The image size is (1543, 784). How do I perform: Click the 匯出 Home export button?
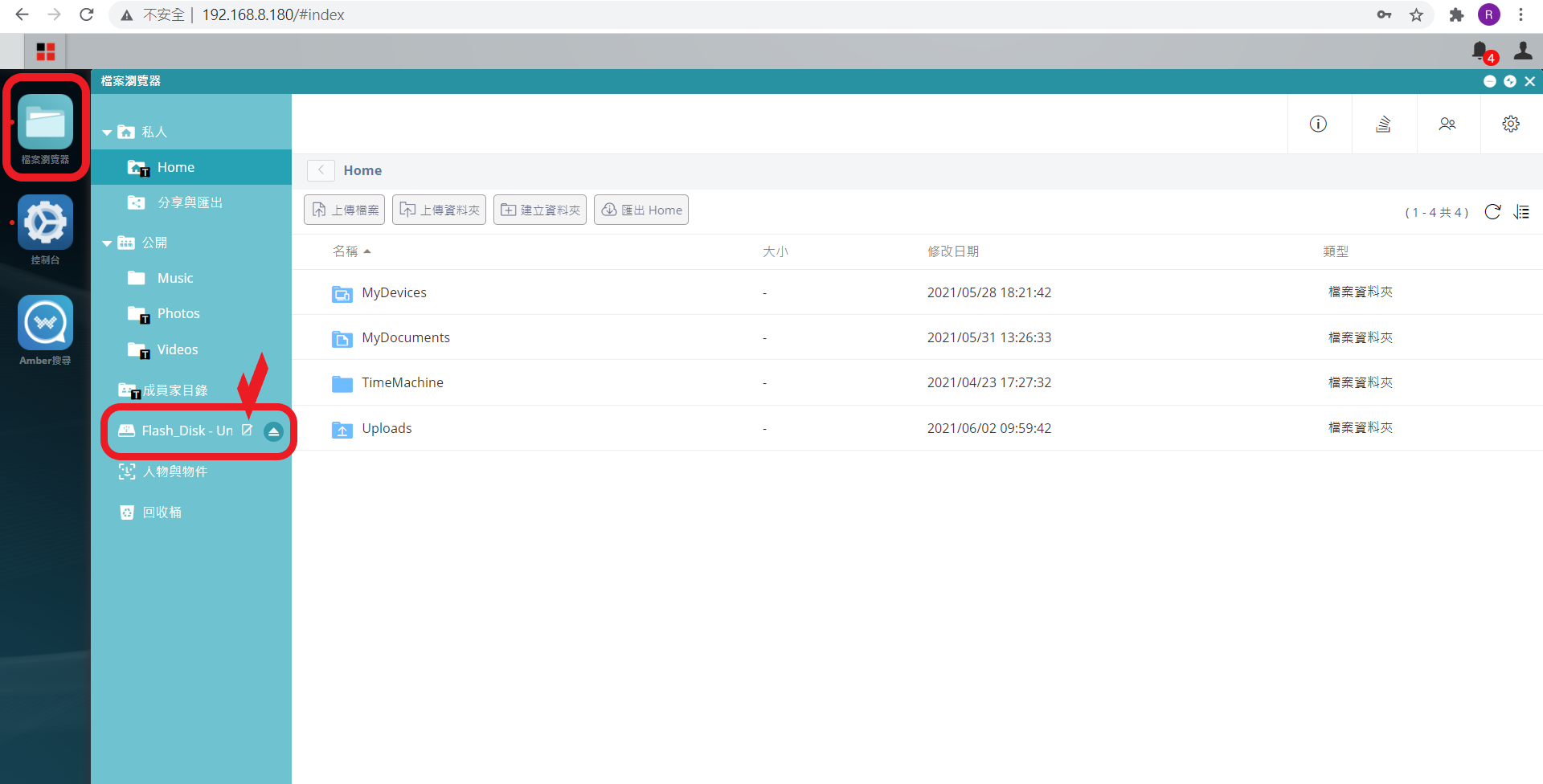tap(641, 210)
